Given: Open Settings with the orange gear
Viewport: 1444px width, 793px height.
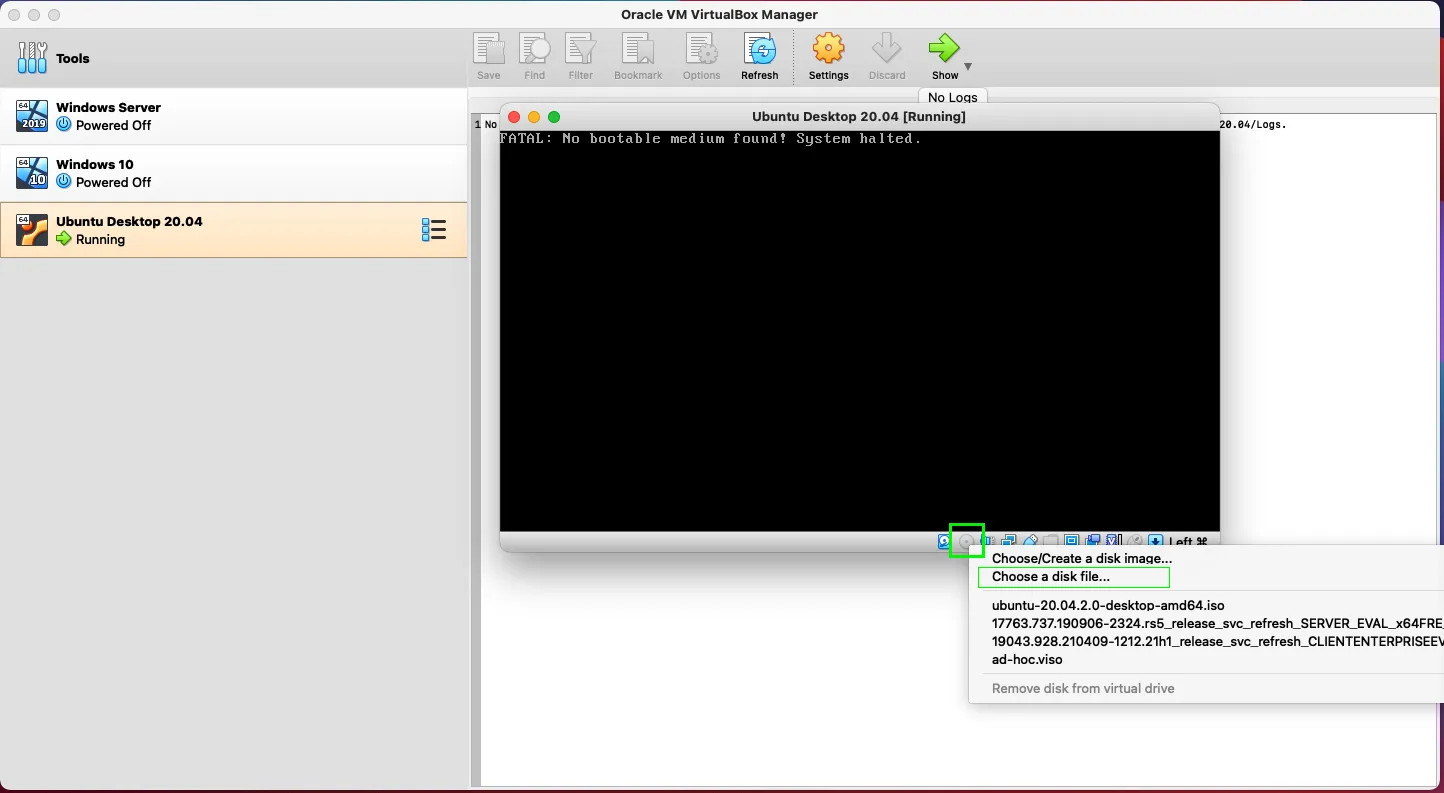Looking at the screenshot, I should click(x=828, y=57).
